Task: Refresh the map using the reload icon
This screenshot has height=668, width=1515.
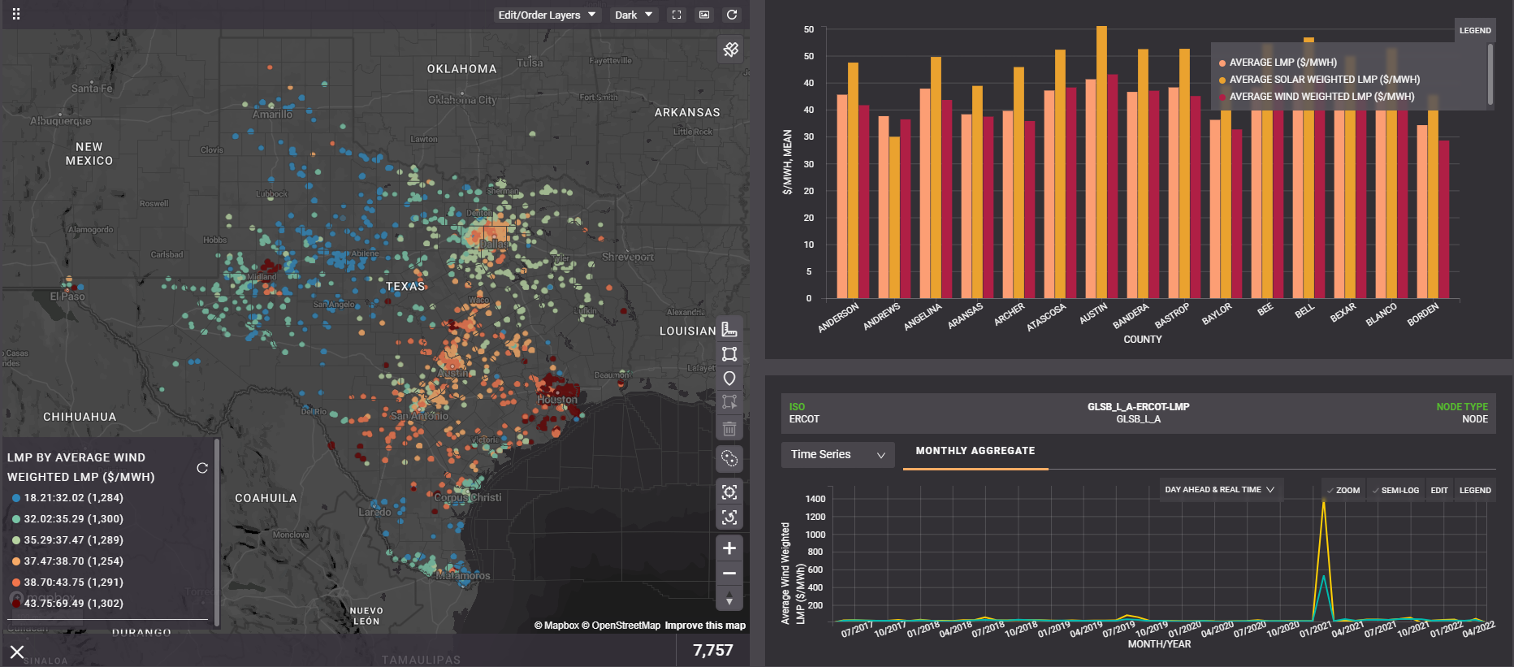Action: pos(732,15)
